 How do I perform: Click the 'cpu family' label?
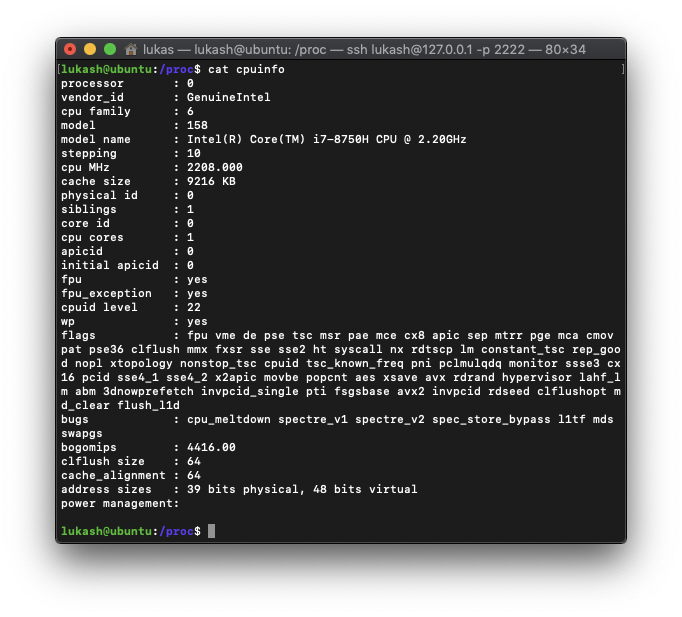click(x=96, y=112)
